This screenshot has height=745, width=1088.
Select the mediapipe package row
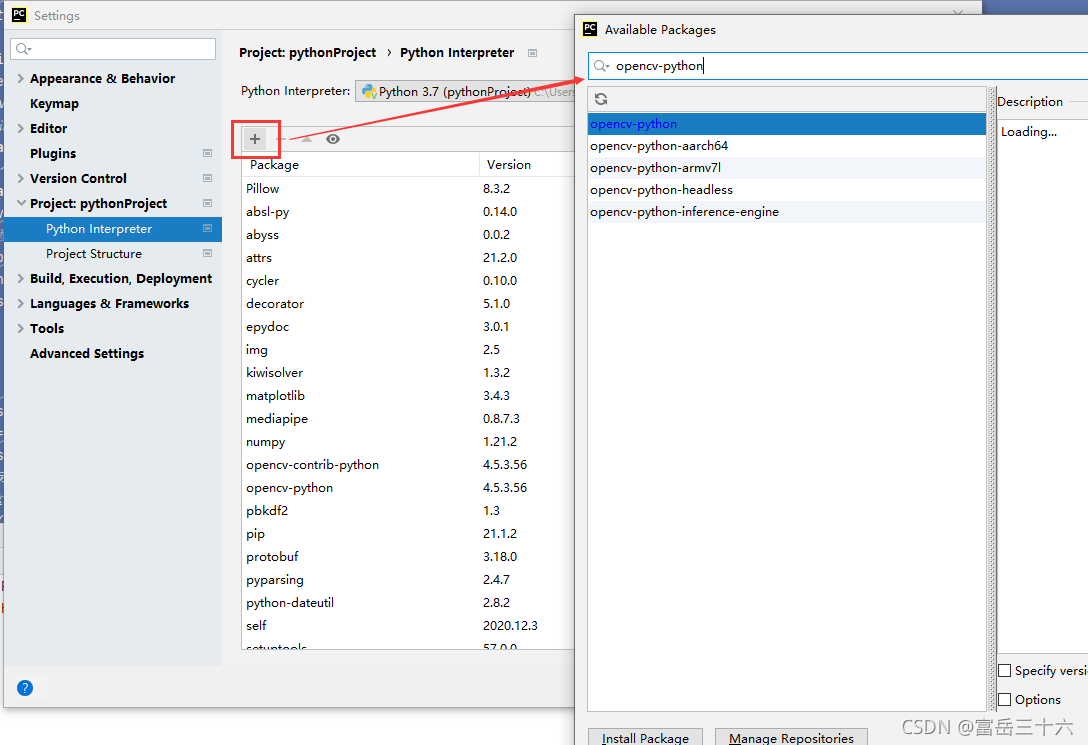click(408, 418)
